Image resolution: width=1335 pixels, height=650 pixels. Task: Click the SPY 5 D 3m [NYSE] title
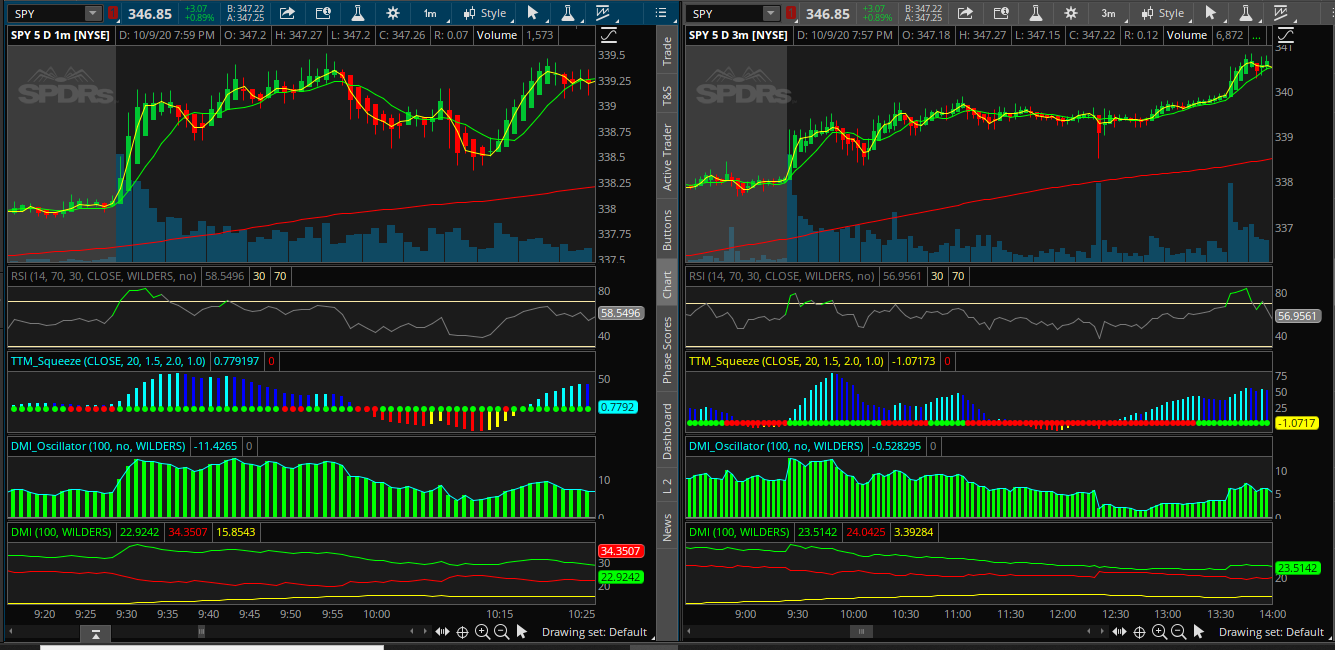pos(739,35)
